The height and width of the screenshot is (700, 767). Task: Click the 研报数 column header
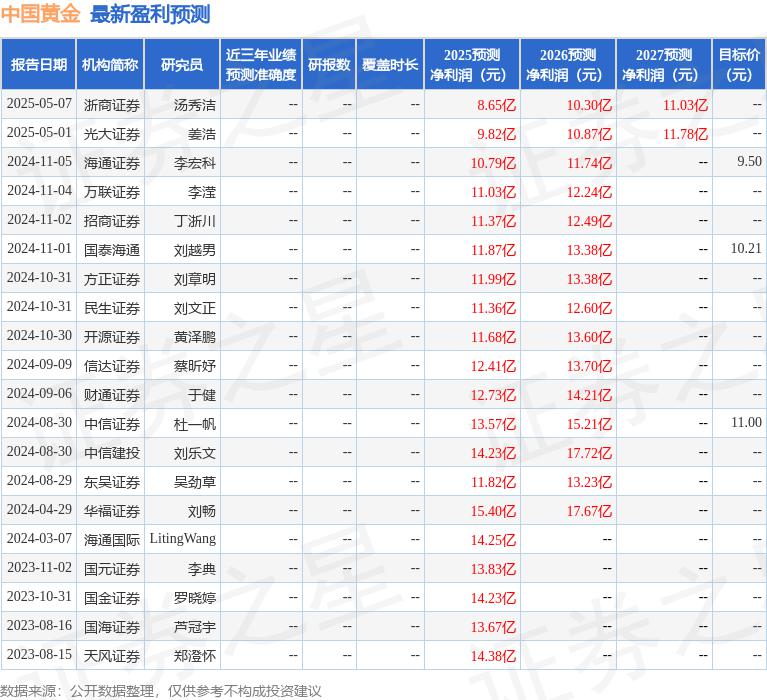[328, 64]
